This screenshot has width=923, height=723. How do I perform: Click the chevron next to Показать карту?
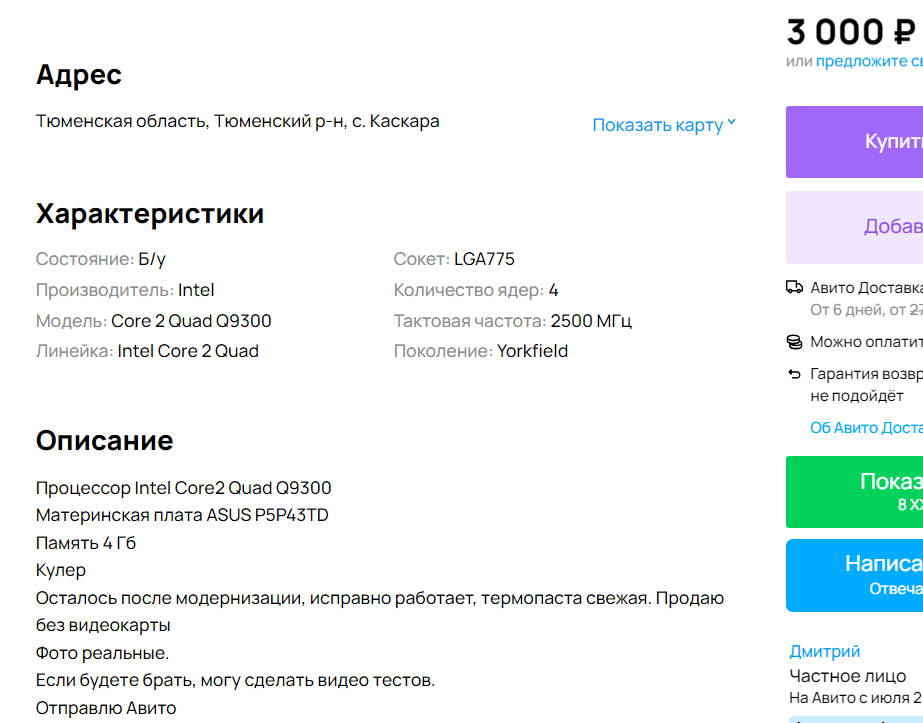731,122
